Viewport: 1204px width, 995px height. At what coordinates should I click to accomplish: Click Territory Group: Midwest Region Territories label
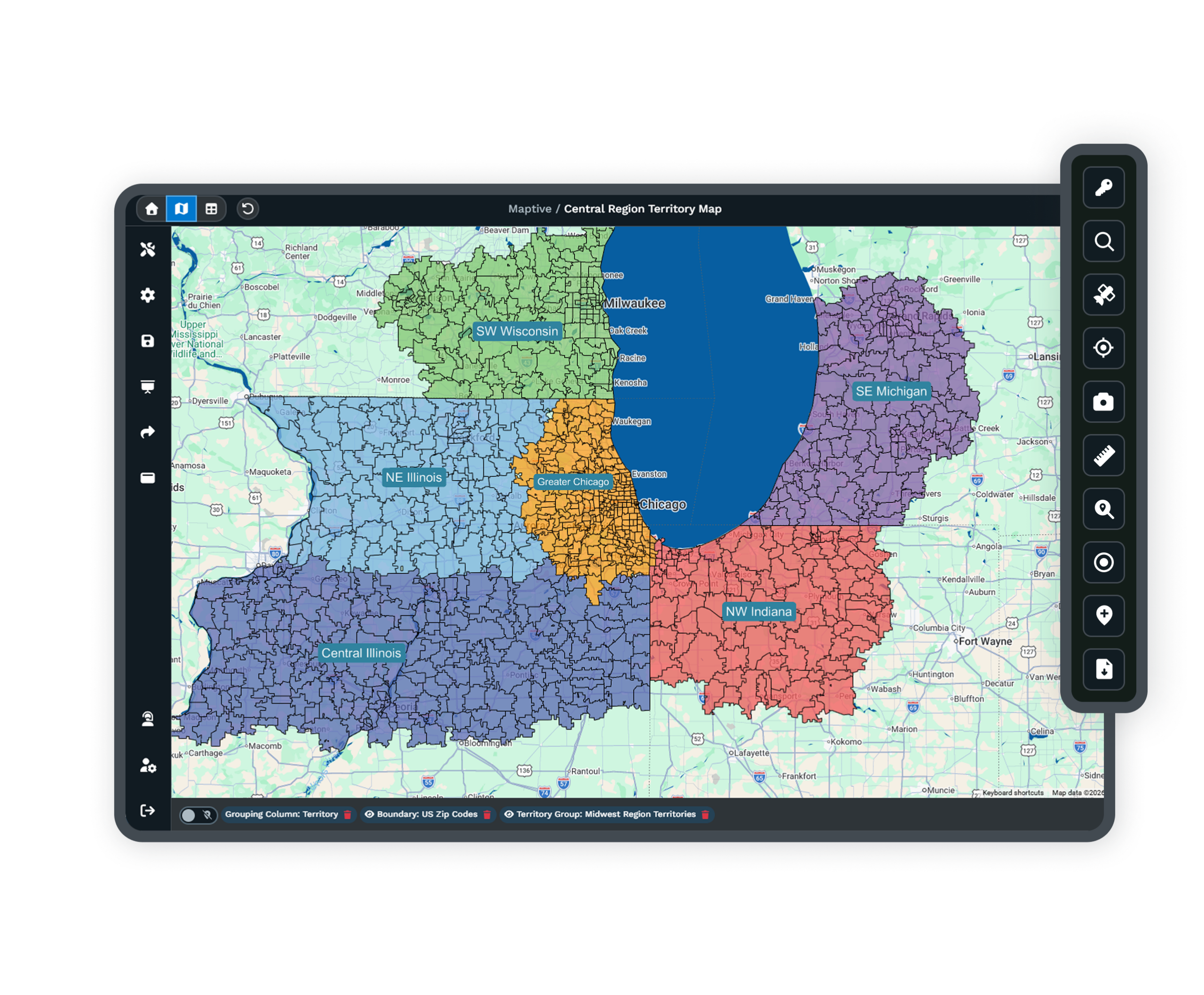(606, 814)
